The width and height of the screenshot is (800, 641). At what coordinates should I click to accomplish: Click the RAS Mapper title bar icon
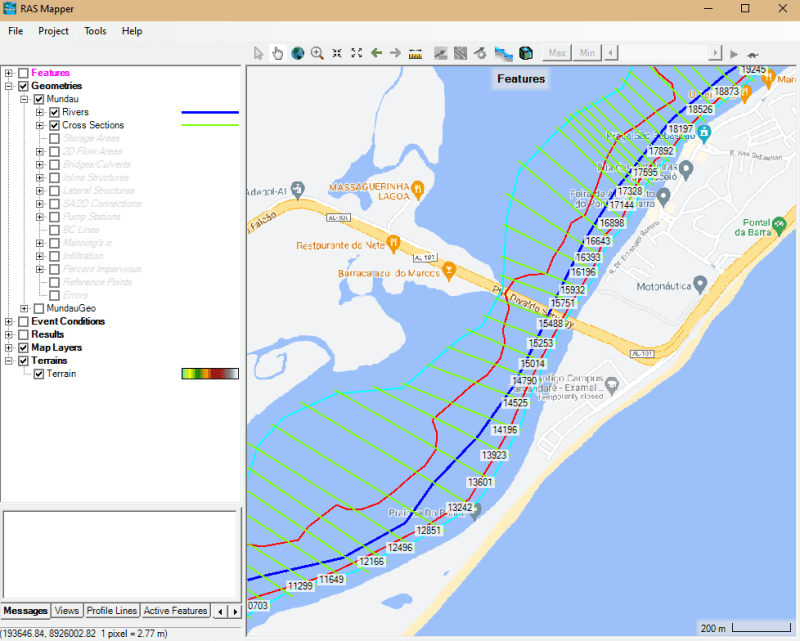pyautogui.click(x=10, y=8)
